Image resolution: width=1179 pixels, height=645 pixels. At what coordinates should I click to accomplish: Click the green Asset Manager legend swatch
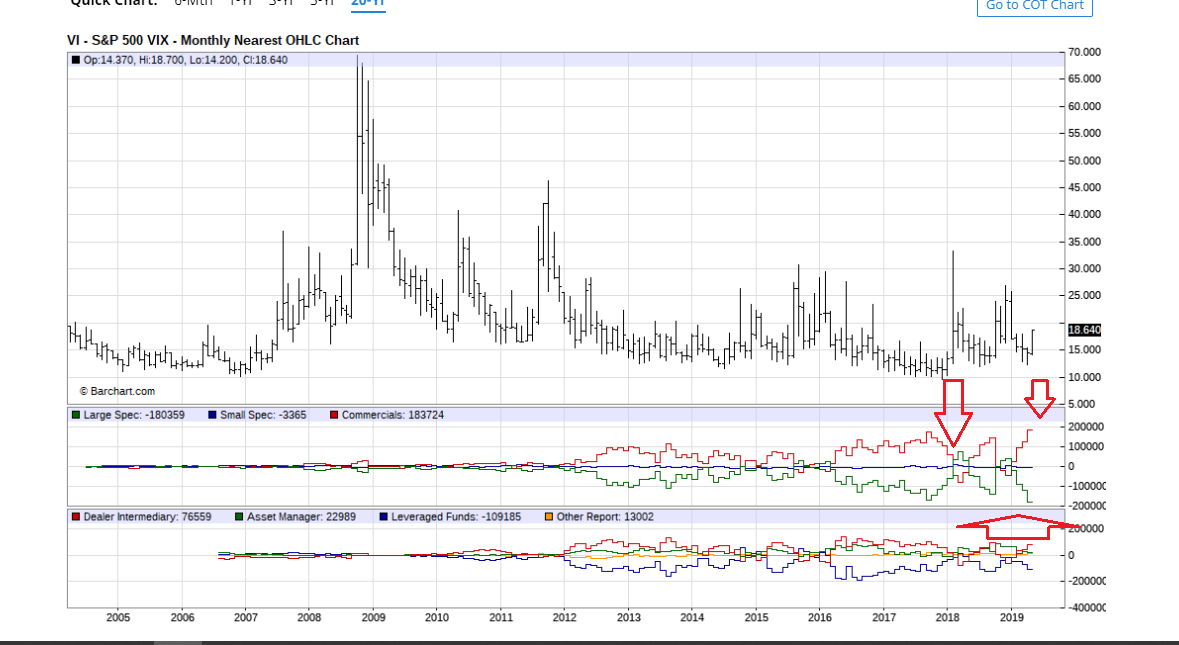pos(239,517)
